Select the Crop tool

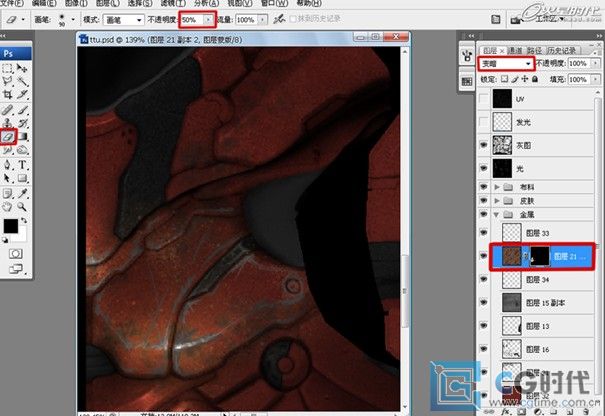[x=7, y=95]
